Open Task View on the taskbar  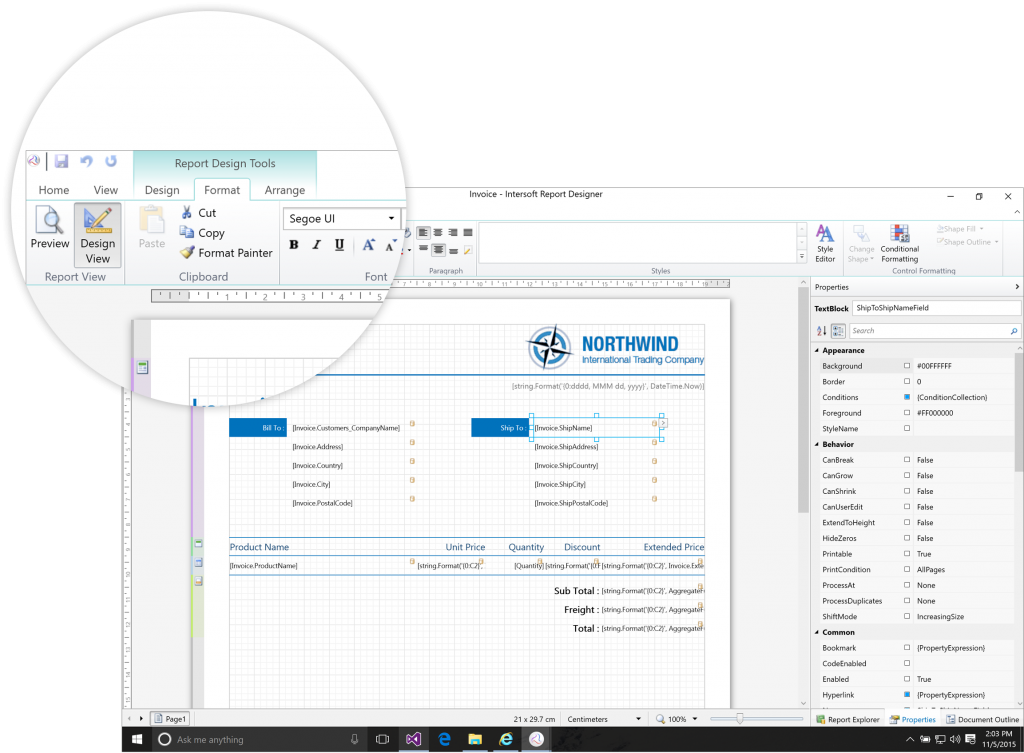pos(382,739)
